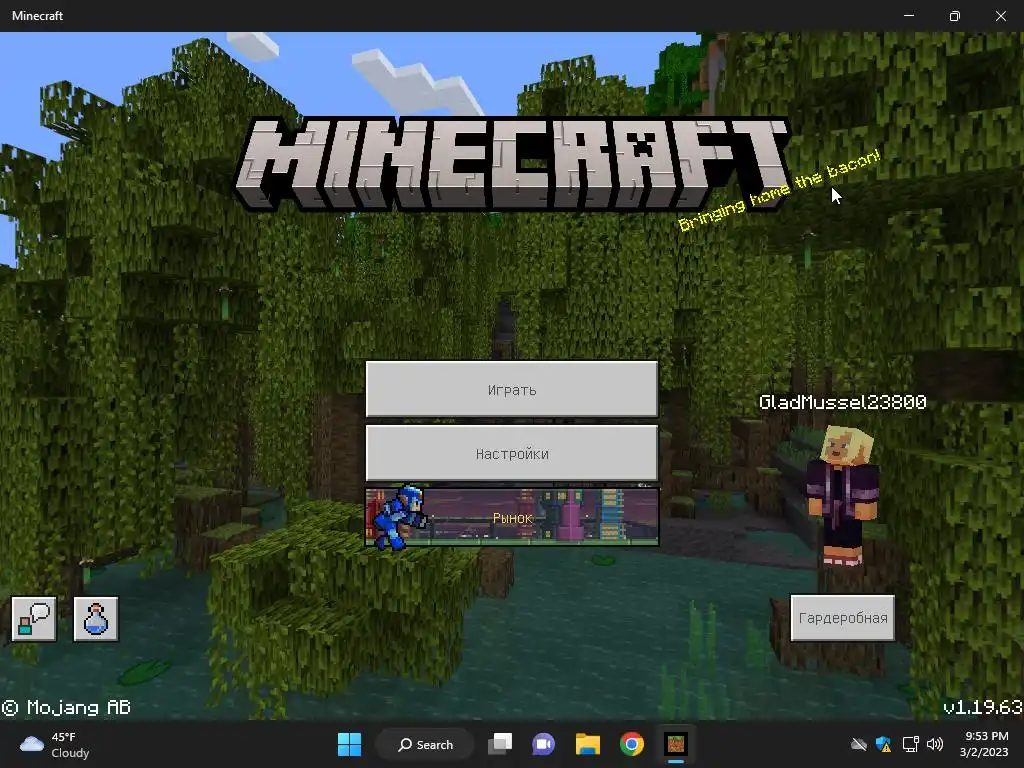Open Windows Security tray icon
This screenshot has width=1024, height=768.
click(884, 744)
